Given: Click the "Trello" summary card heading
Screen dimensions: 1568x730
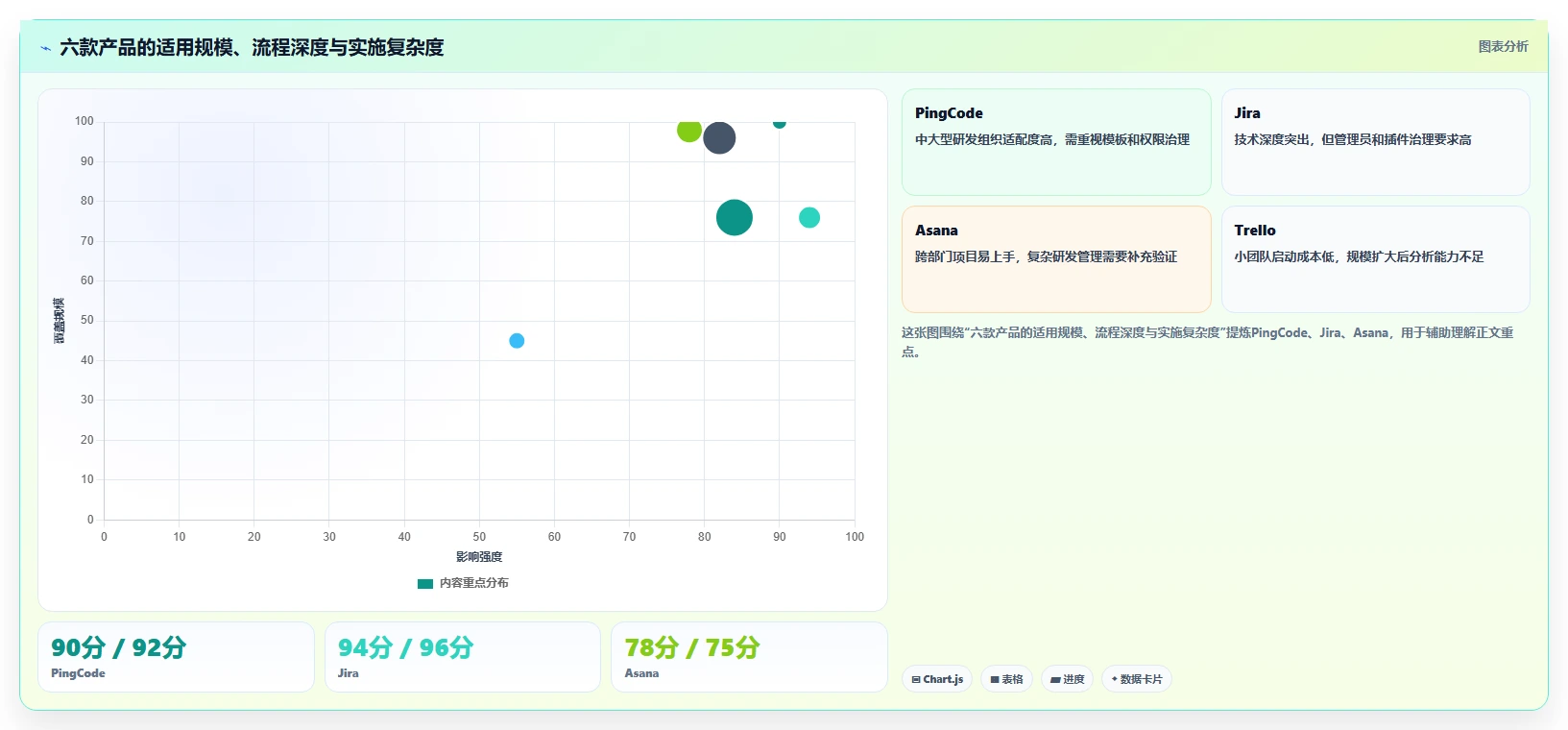Looking at the screenshot, I should [x=1255, y=231].
